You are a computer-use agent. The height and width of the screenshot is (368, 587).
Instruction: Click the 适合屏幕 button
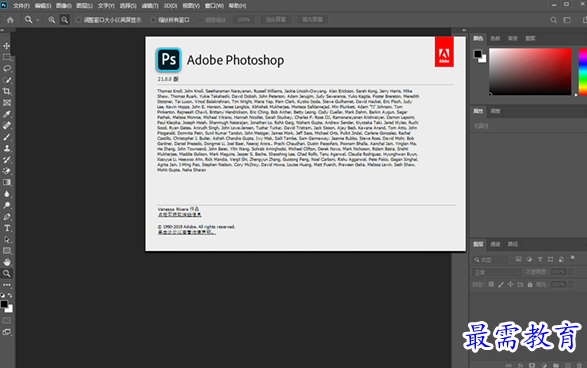pyautogui.click(x=276, y=19)
